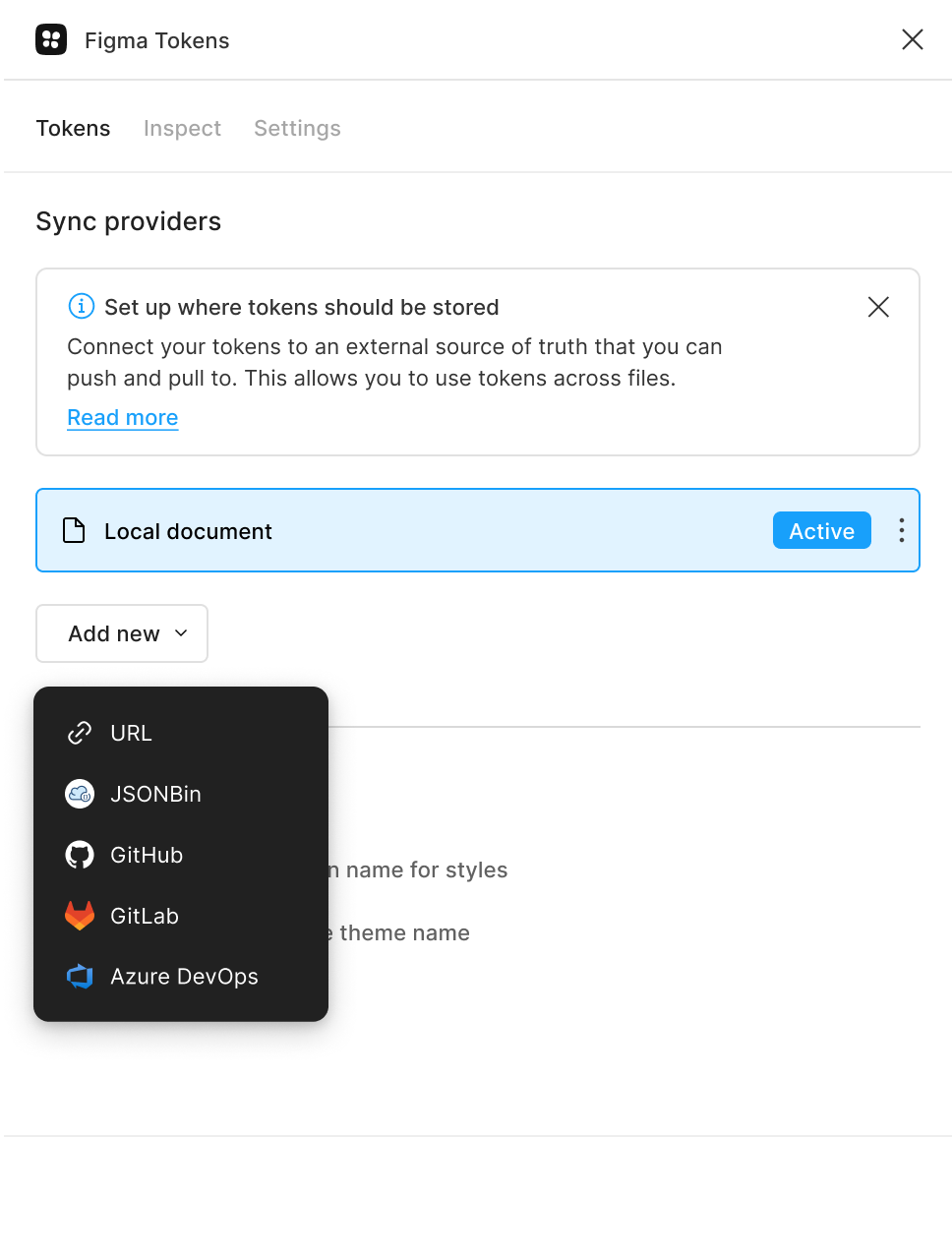Select GitHub from the Add new menu
Viewport: 952px width, 1259px height.
tap(146, 855)
